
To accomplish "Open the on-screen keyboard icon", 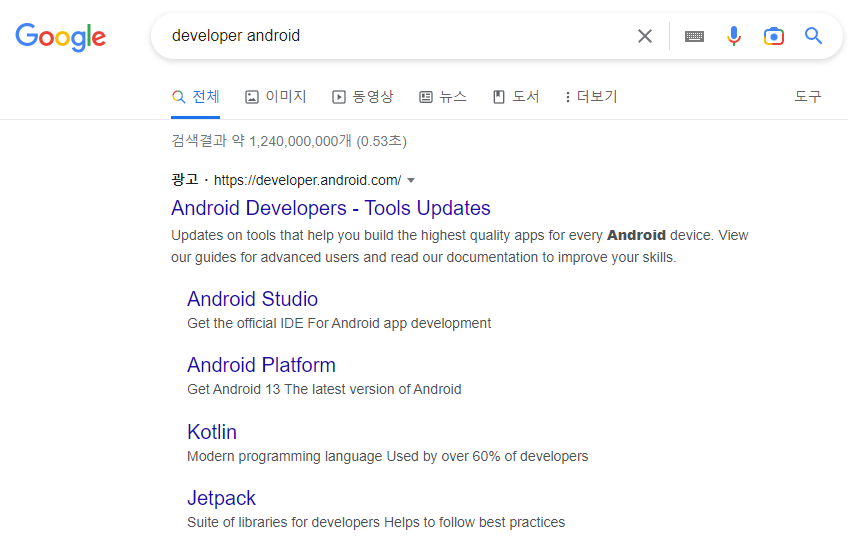I will [694, 36].
